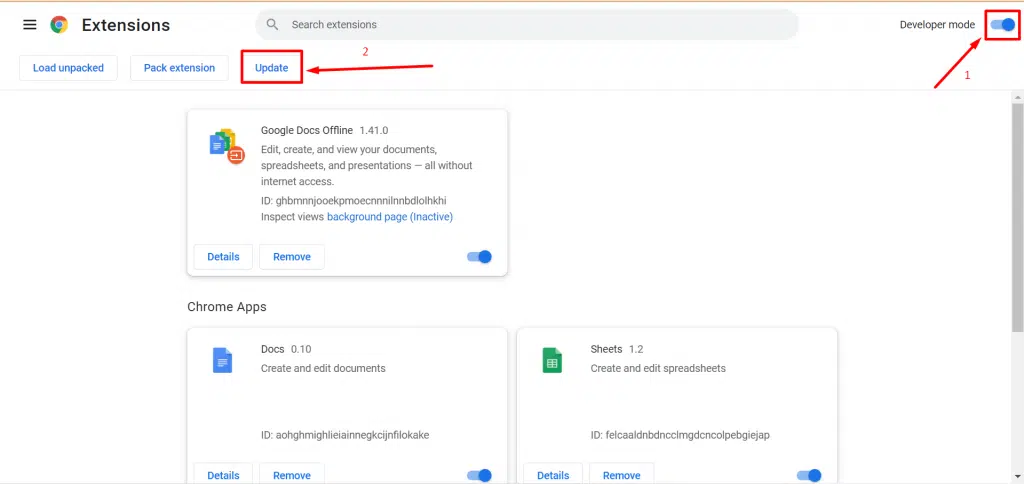Click the Google Docs Offline version 1.41.0
This screenshot has width=1024, height=484.
[374, 131]
